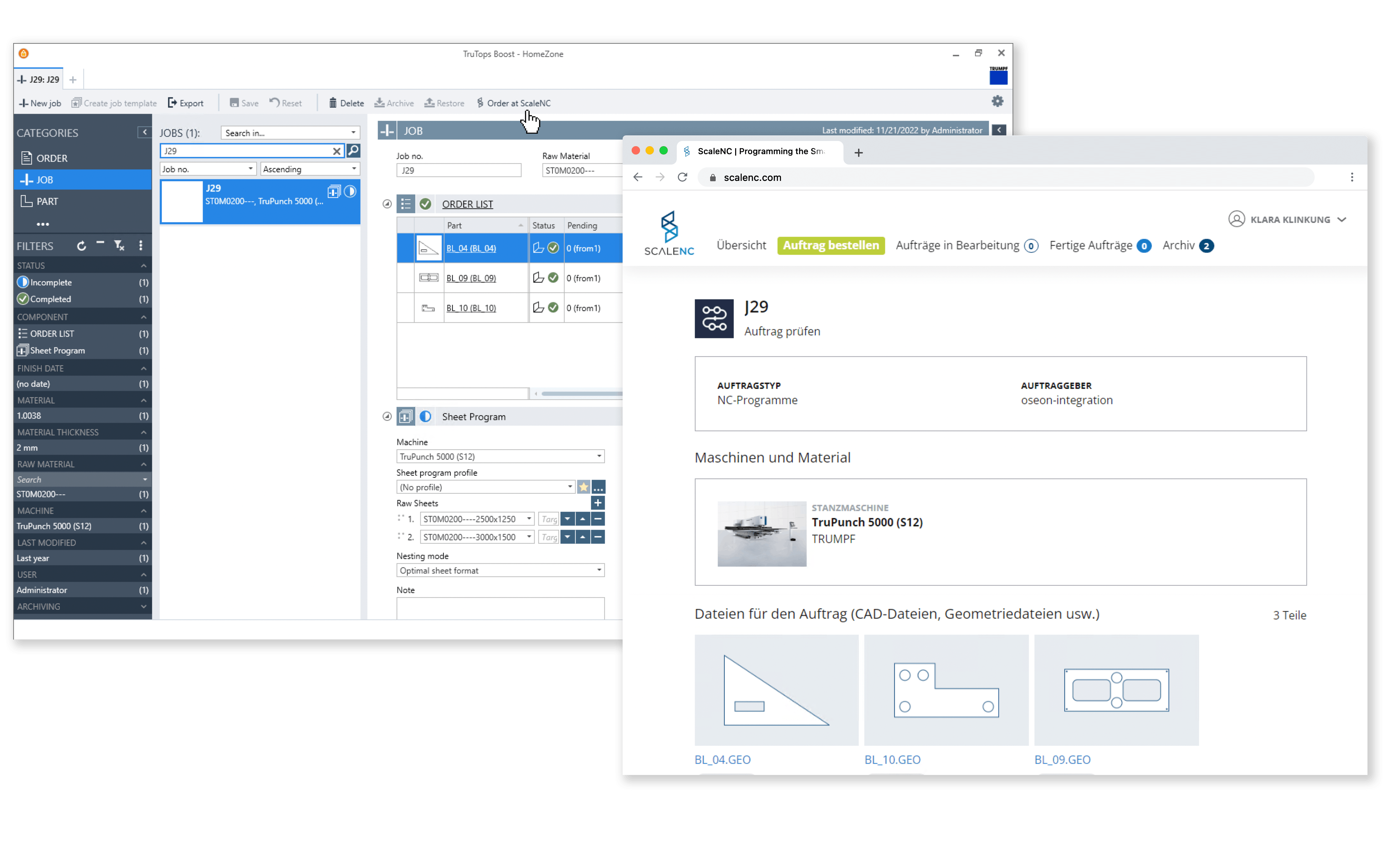Screen dimensions: 1389x868
Task: Move raw sheet 1 up arrow
Action: point(583,519)
